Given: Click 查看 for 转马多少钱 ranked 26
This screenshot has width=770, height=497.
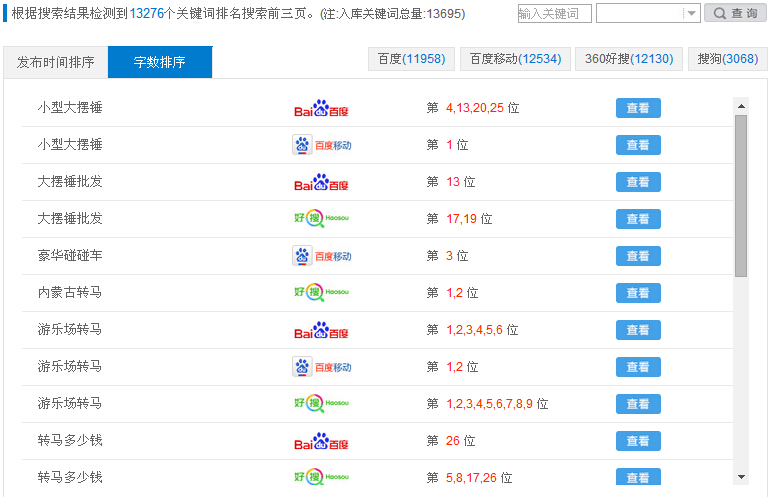Looking at the screenshot, I should [638, 441].
